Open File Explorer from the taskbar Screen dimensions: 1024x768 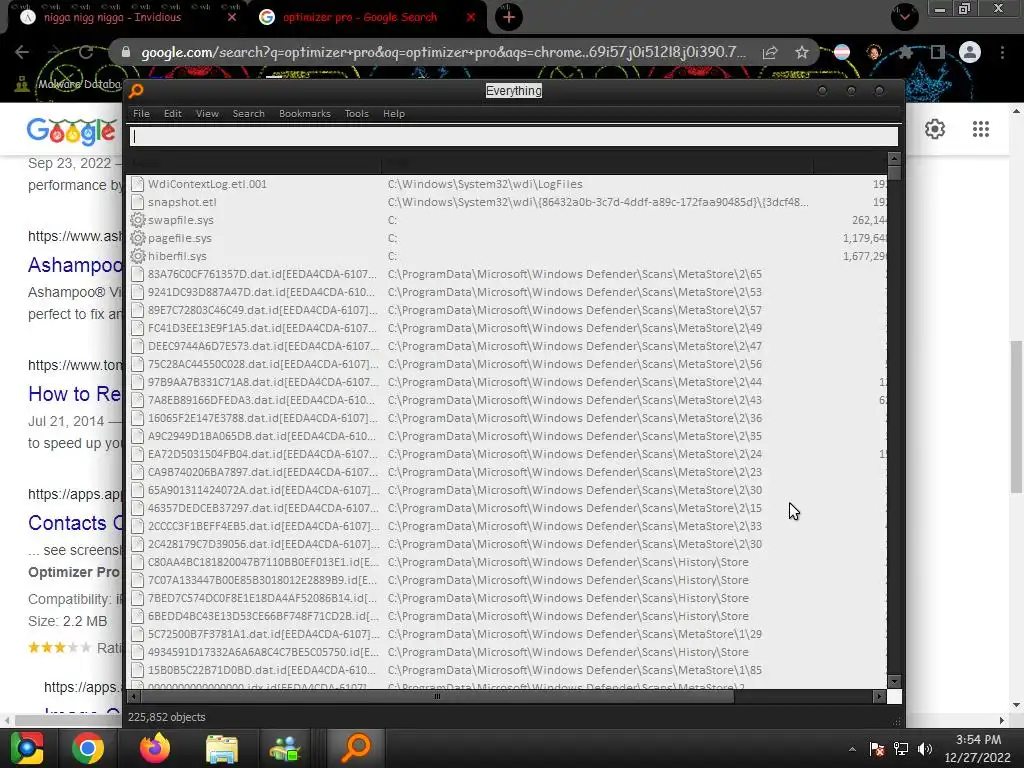pos(222,748)
